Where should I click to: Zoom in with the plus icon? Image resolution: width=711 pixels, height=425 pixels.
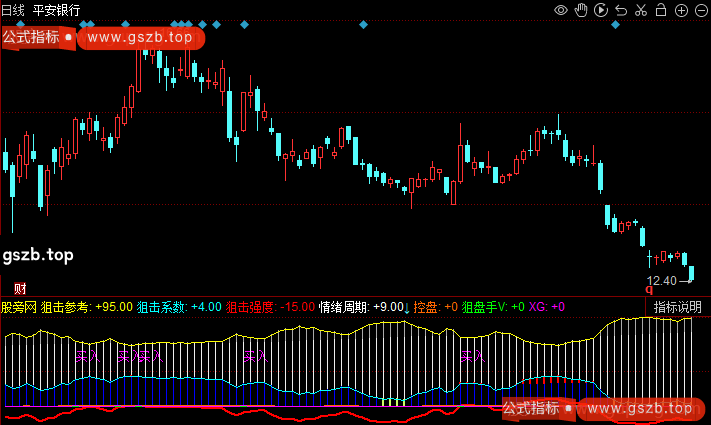[680, 10]
